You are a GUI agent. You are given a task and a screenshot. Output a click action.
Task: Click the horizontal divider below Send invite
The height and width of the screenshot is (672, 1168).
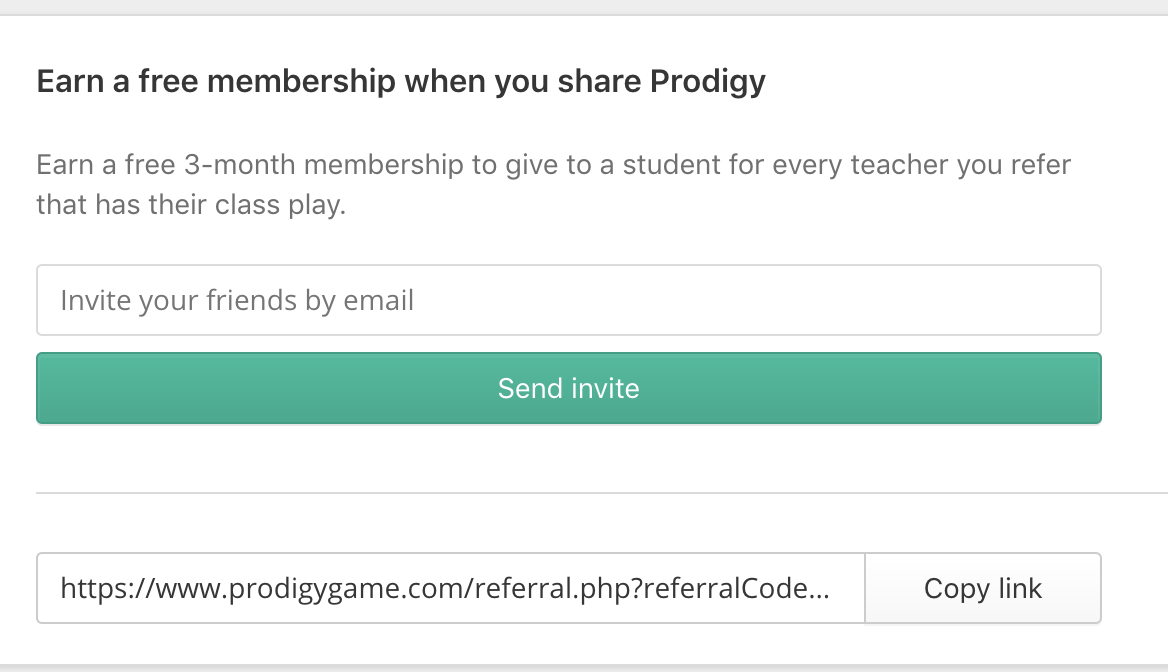click(x=600, y=493)
